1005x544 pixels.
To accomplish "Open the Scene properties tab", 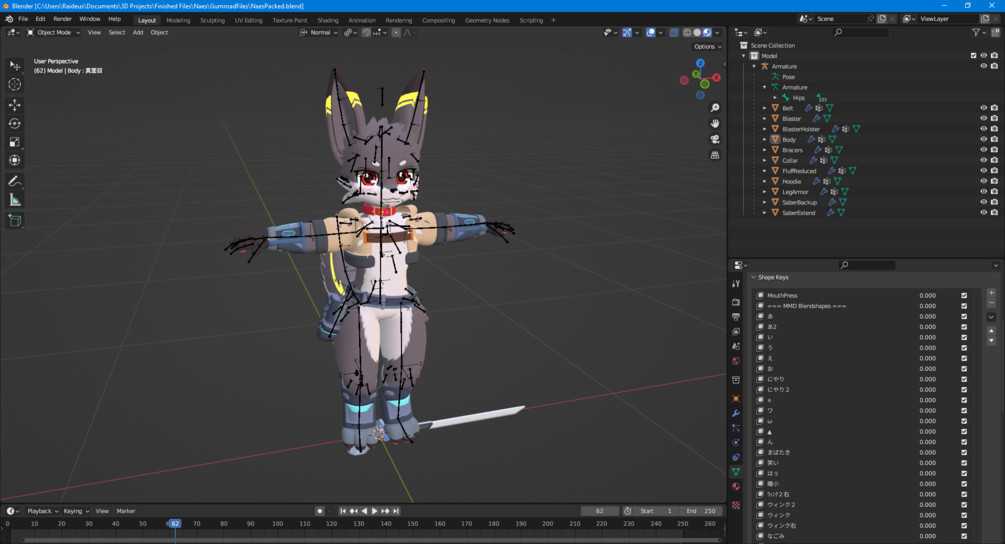I will tap(736, 346).
